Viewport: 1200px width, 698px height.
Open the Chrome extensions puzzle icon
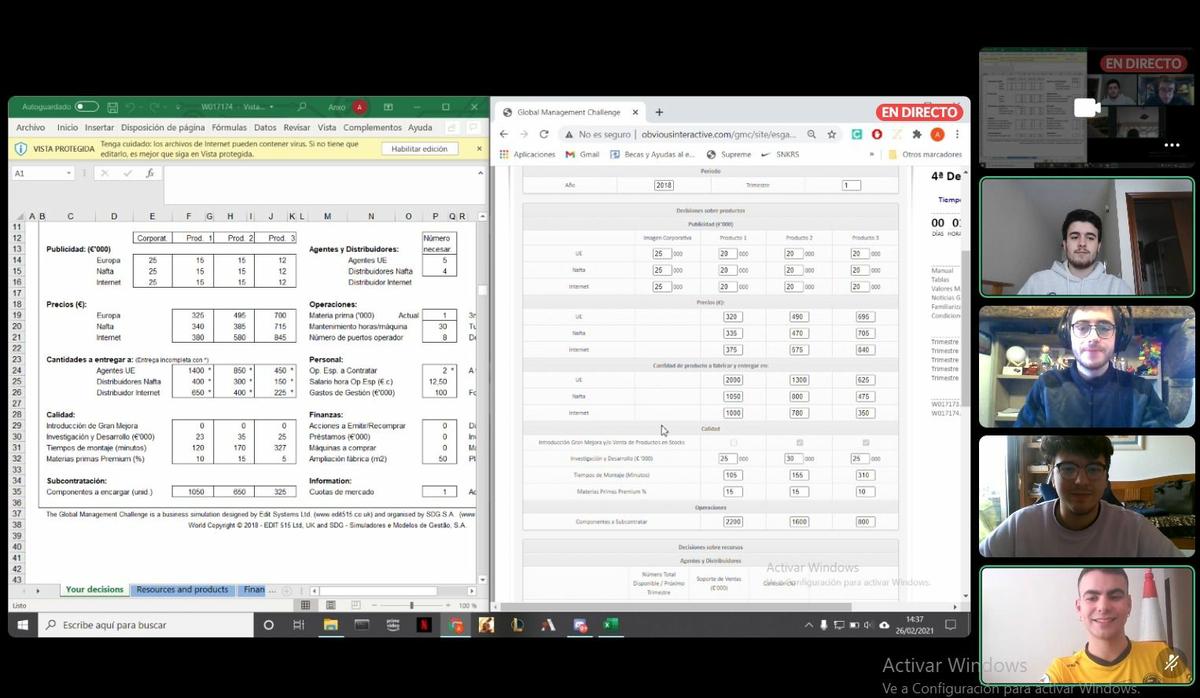coord(917,134)
